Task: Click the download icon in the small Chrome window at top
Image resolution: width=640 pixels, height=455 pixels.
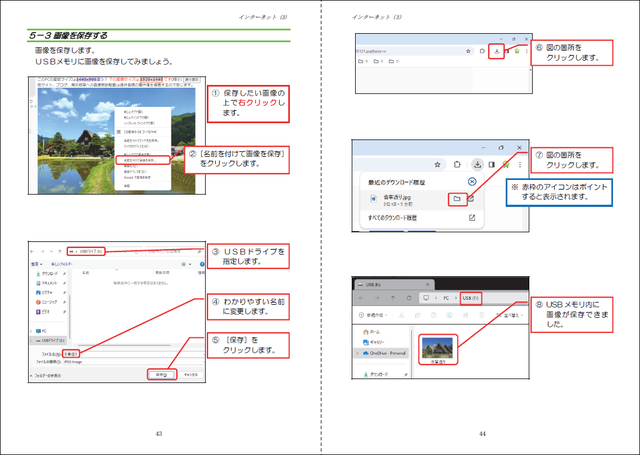Action: [x=497, y=51]
